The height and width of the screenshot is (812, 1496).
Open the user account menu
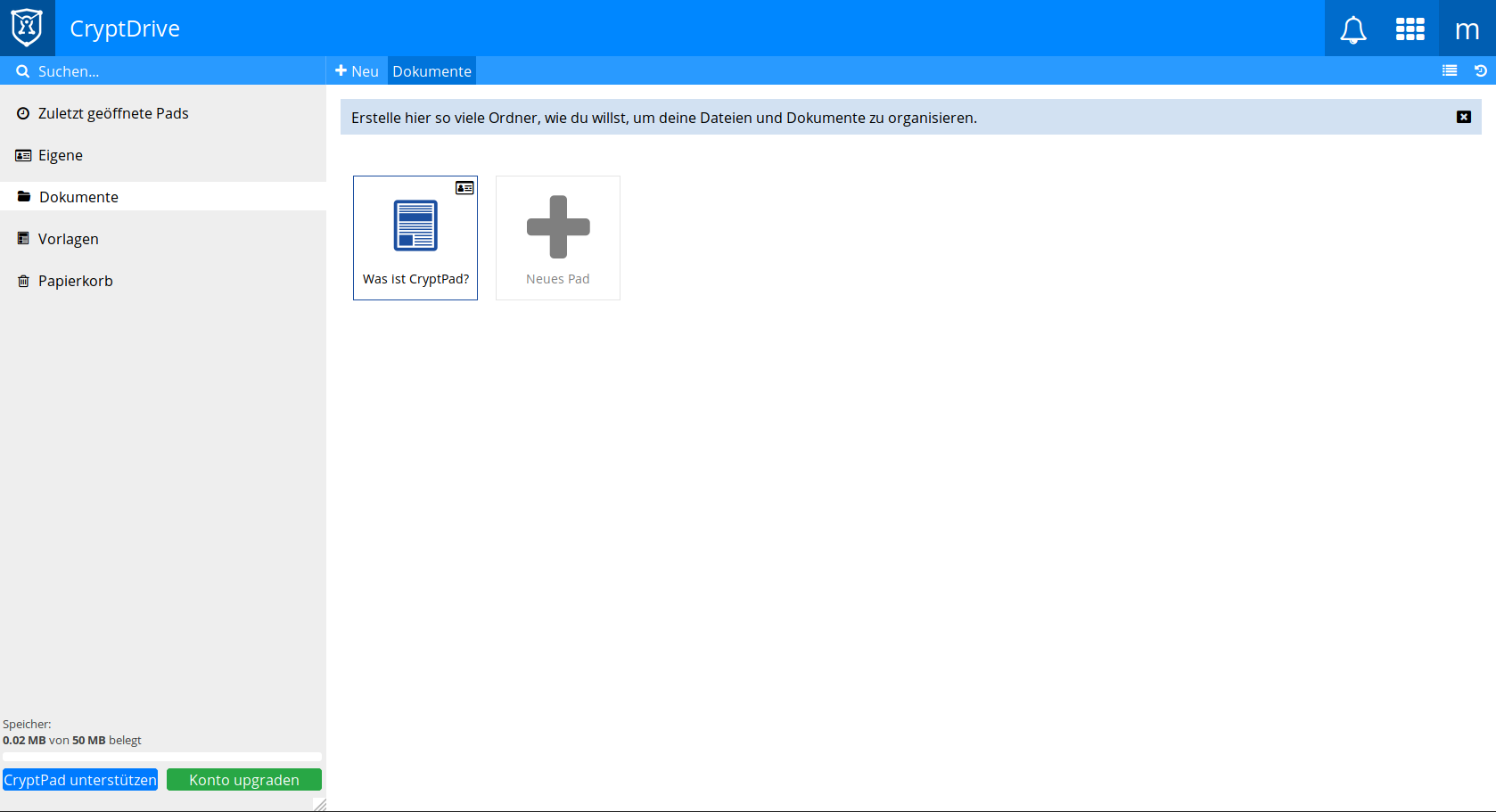[x=1467, y=29]
